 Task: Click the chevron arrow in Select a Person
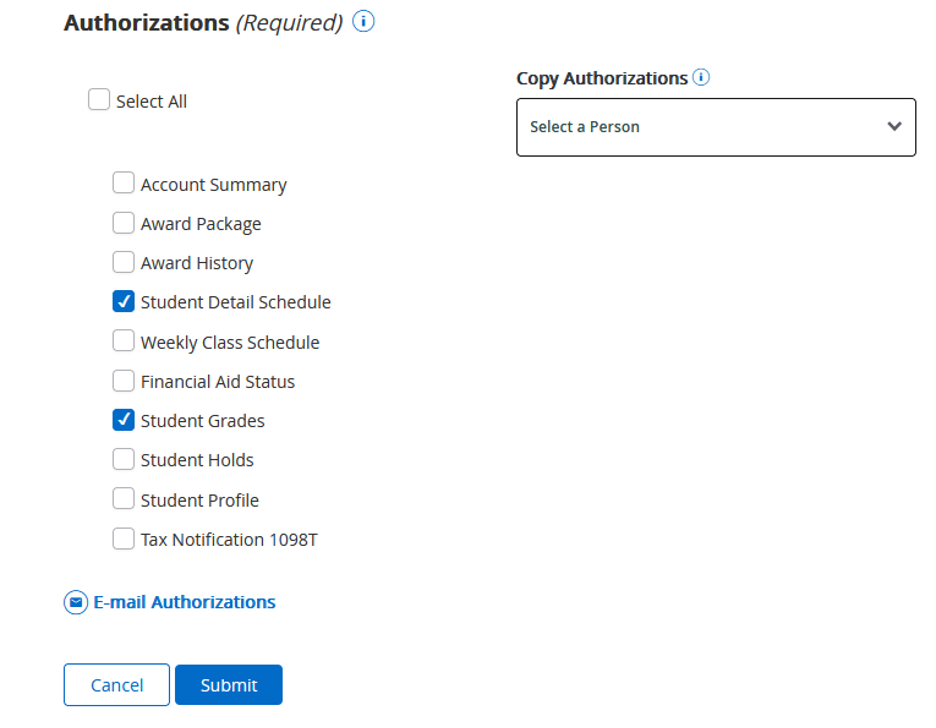[x=894, y=127]
